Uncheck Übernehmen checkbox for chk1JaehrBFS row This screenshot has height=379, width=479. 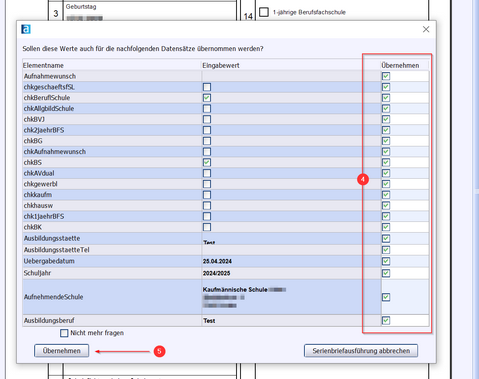coord(386,216)
